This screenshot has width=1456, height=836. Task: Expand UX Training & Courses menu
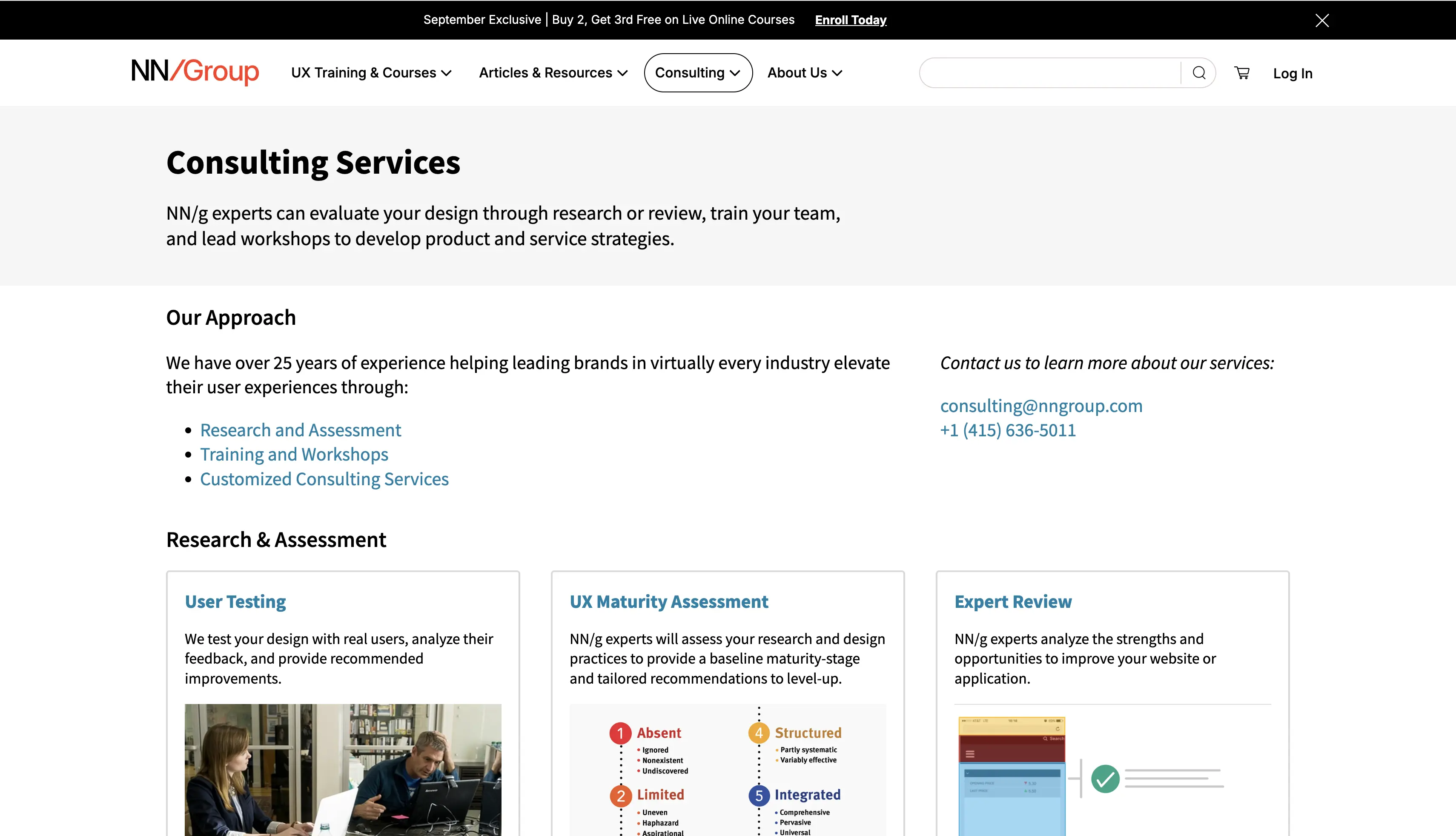pos(372,73)
